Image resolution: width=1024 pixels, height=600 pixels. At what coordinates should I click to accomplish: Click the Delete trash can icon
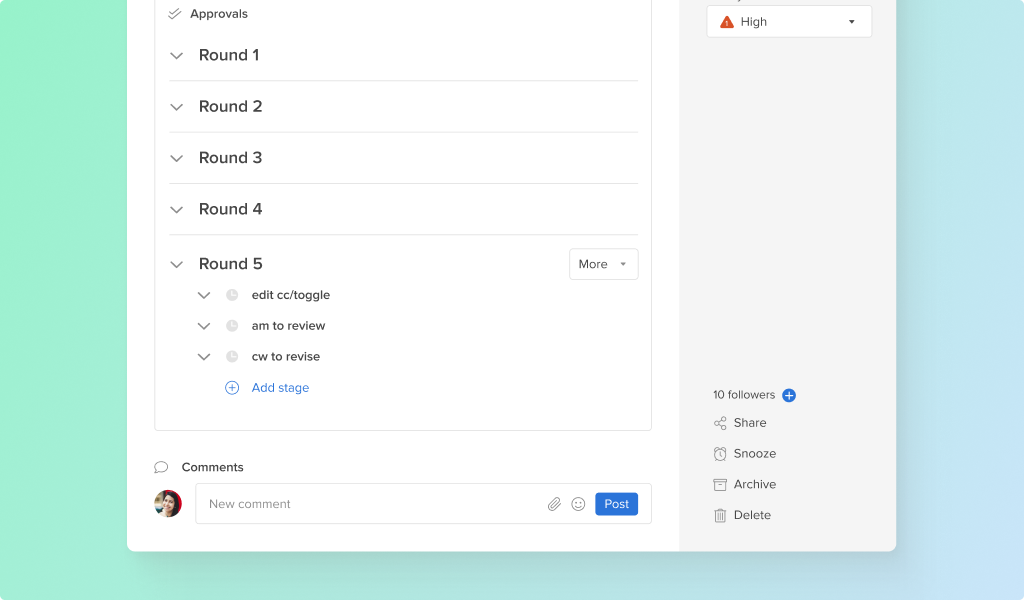tap(720, 516)
